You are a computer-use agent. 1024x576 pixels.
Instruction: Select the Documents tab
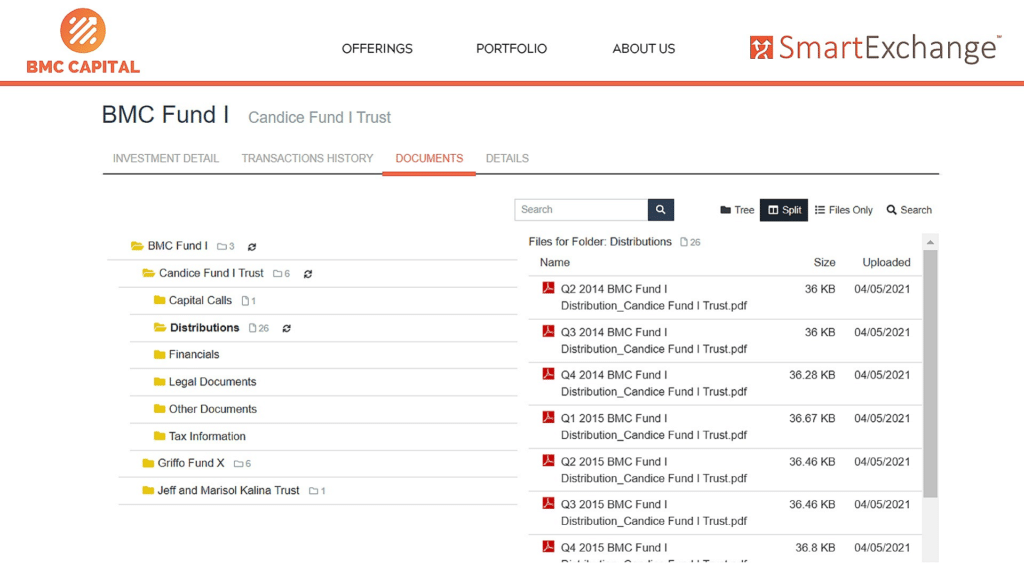tap(429, 159)
